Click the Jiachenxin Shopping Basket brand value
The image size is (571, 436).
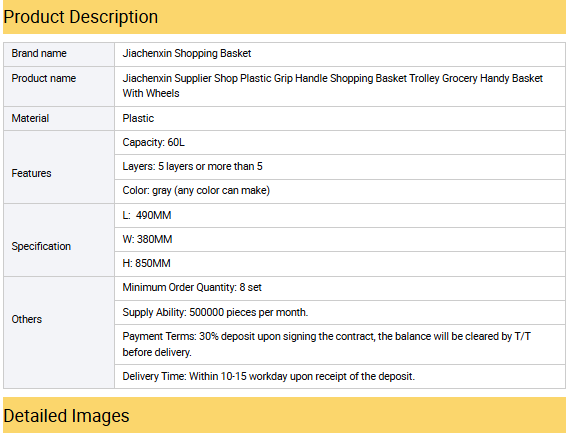[187, 54]
